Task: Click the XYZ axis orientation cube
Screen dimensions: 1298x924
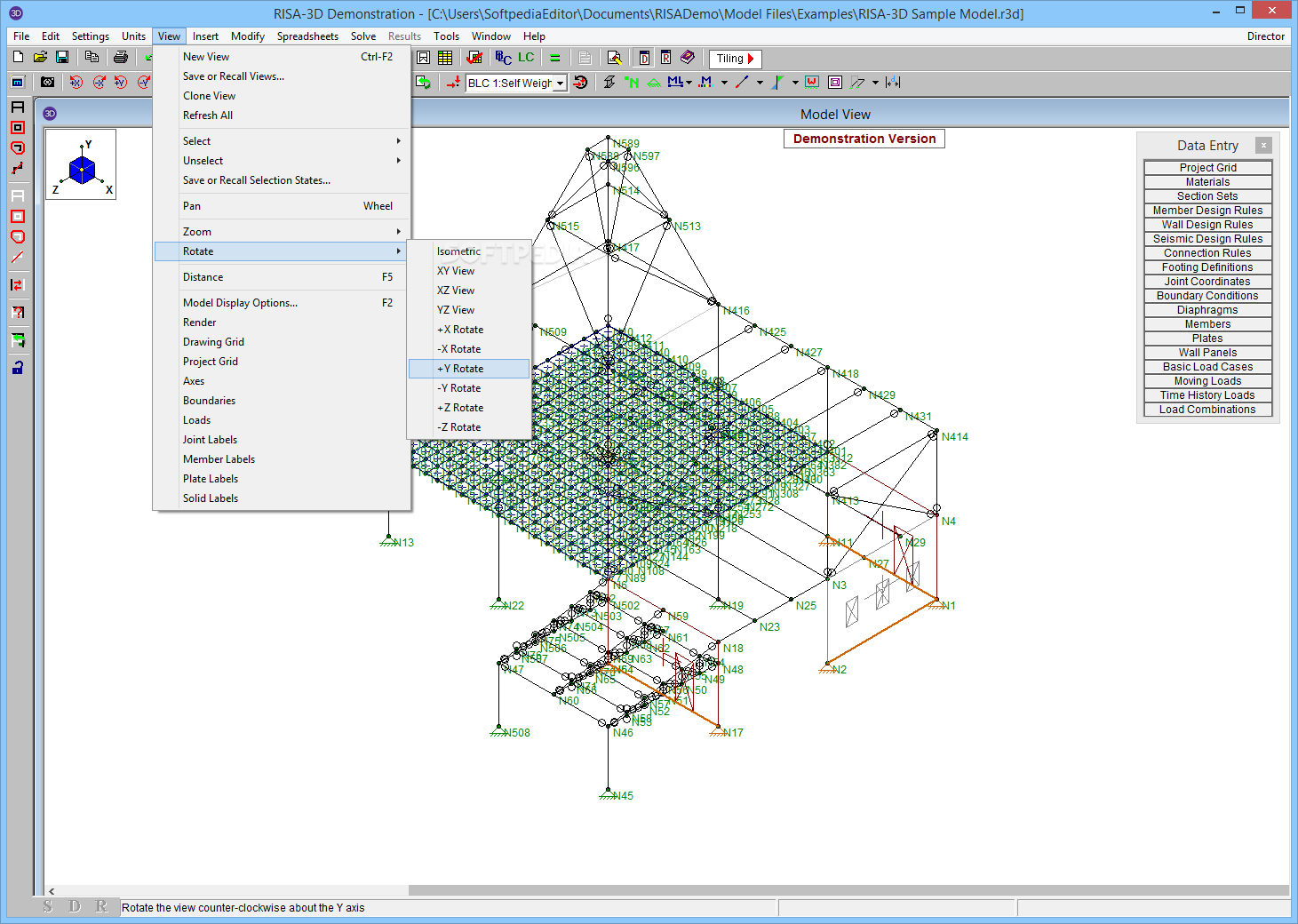Action: pyautogui.click(x=81, y=165)
